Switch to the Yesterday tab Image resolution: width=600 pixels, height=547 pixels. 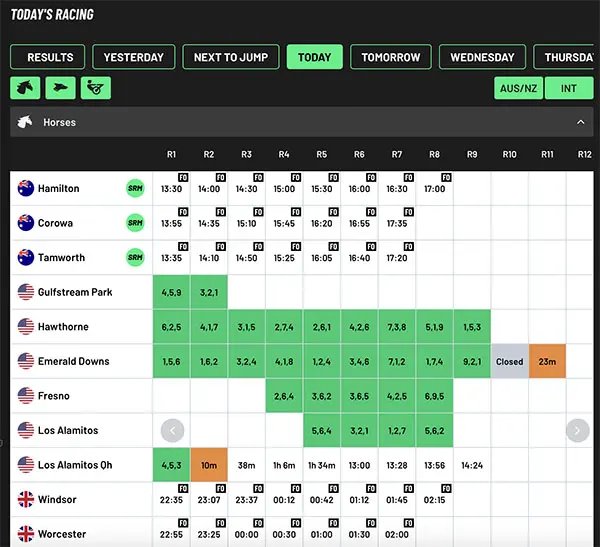coord(134,57)
